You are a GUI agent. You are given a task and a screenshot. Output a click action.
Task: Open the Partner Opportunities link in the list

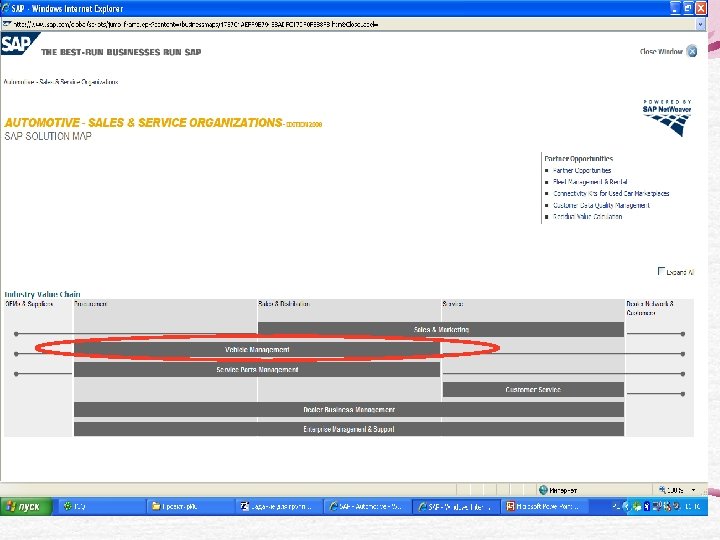[x=582, y=170]
